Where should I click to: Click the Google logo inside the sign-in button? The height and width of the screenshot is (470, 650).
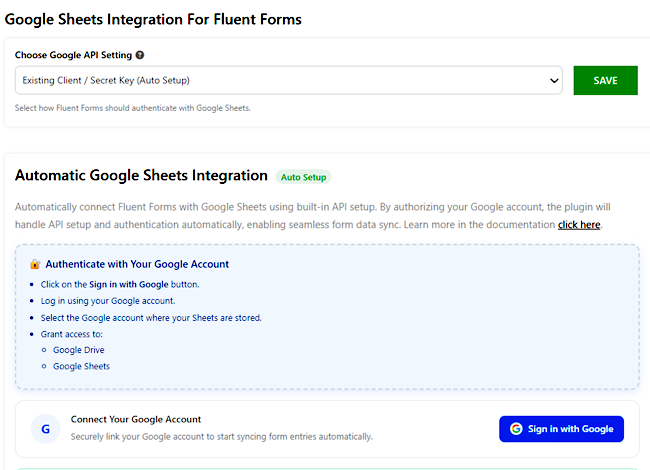click(x=516, y=429)
